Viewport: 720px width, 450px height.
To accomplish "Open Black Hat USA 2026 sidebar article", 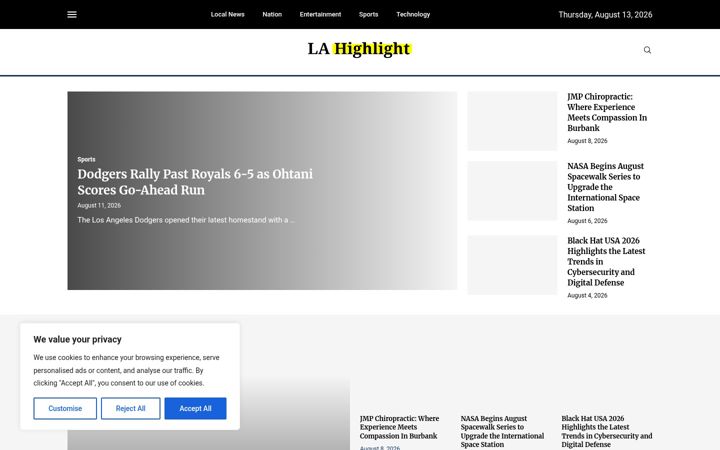I will 606,261.
